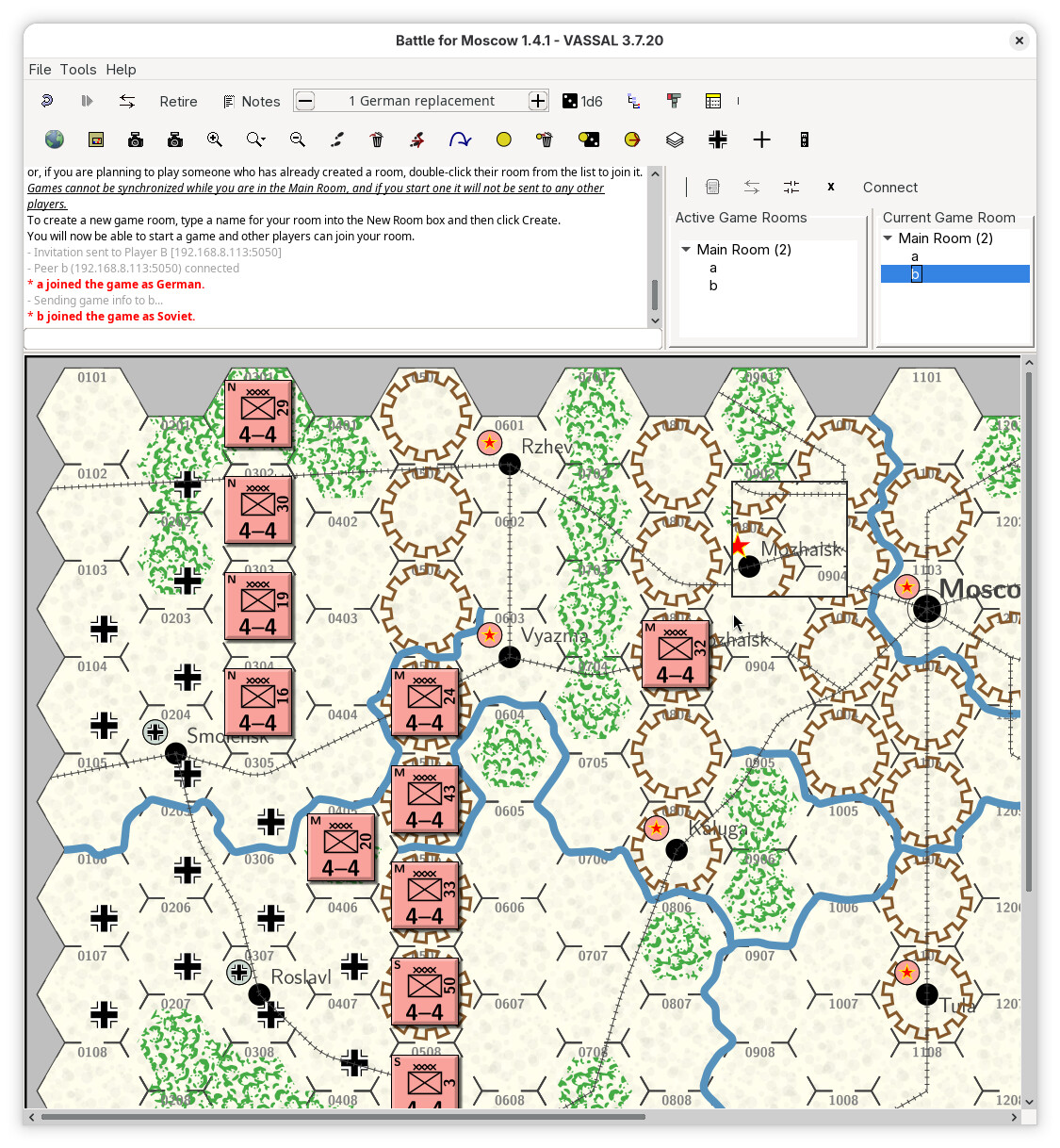Click the stacked layers icon
The width and height of the screenshot is (1060, 1148).
pyautogui.click(x=675, y=139)
